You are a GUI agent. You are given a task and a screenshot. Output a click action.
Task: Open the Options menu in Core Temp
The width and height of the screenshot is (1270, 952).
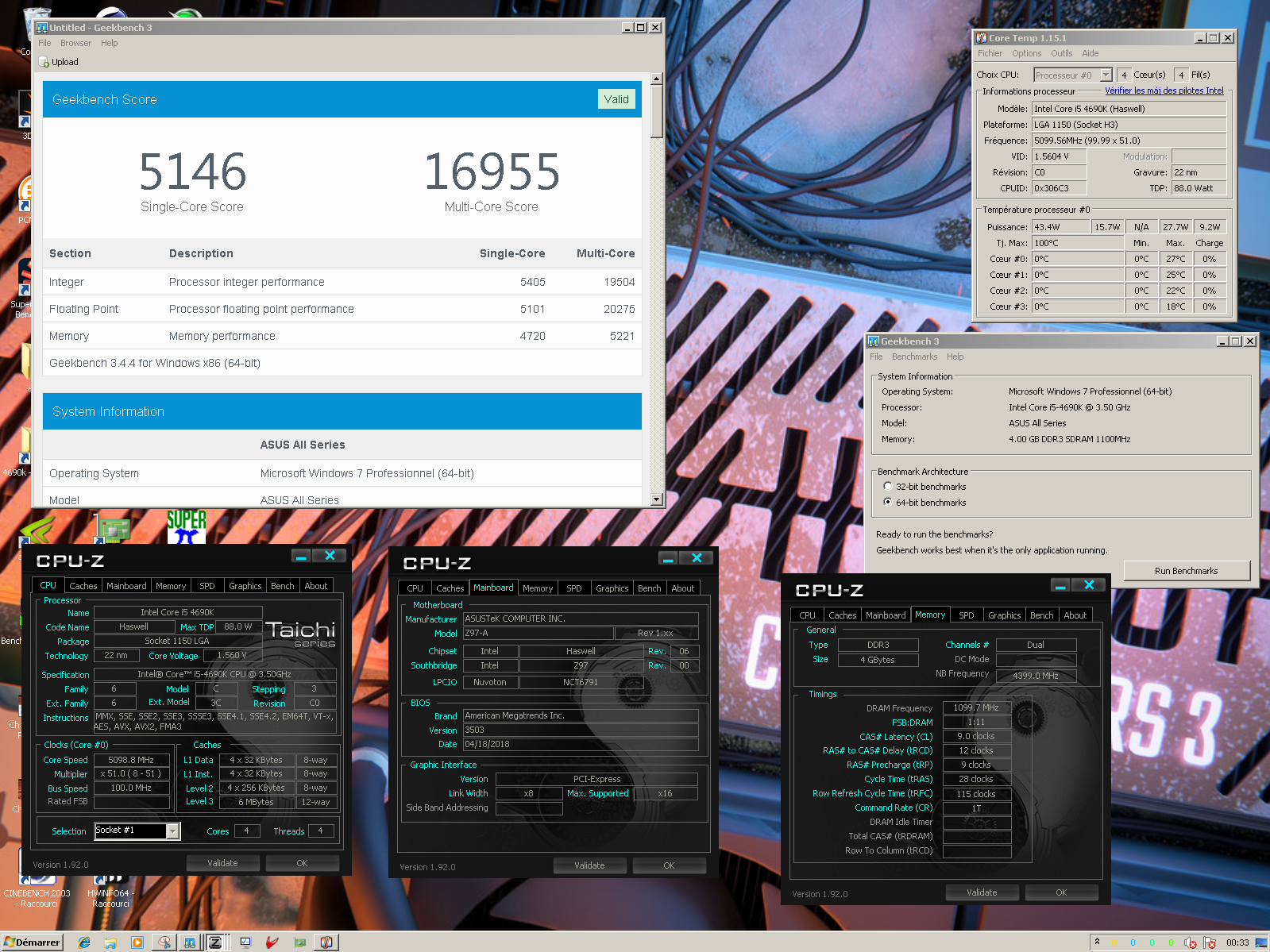1026,53
